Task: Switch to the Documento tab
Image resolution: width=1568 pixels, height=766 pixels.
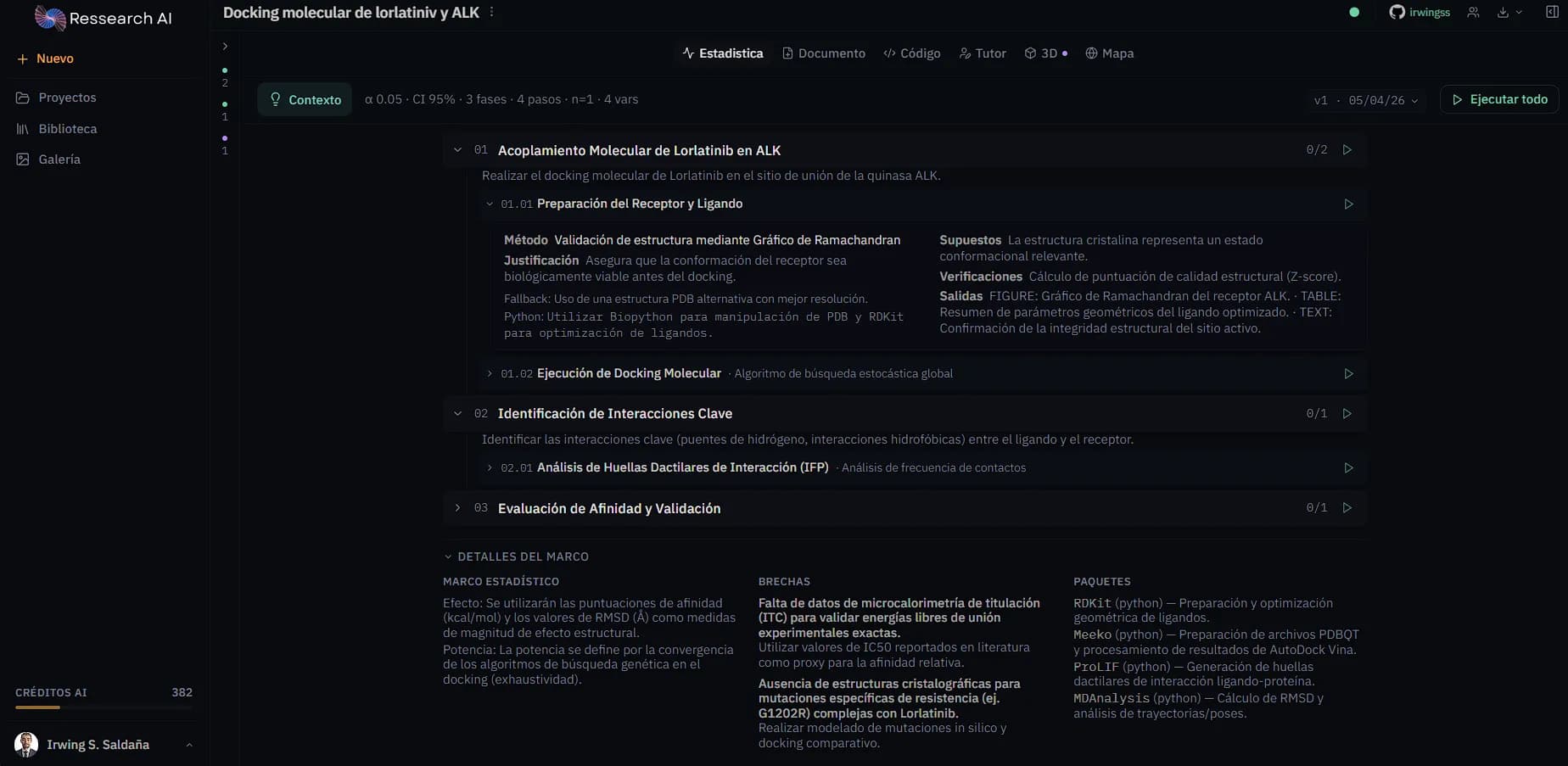Action: coord(824,53)
